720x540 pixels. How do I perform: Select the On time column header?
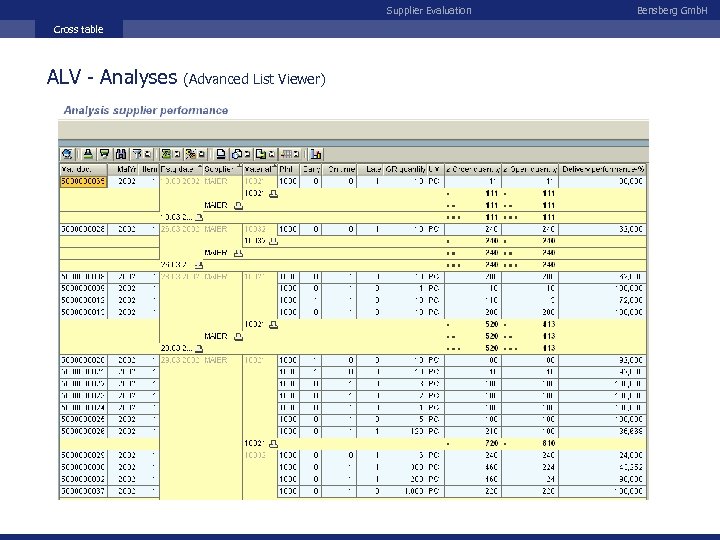point(339,169)
